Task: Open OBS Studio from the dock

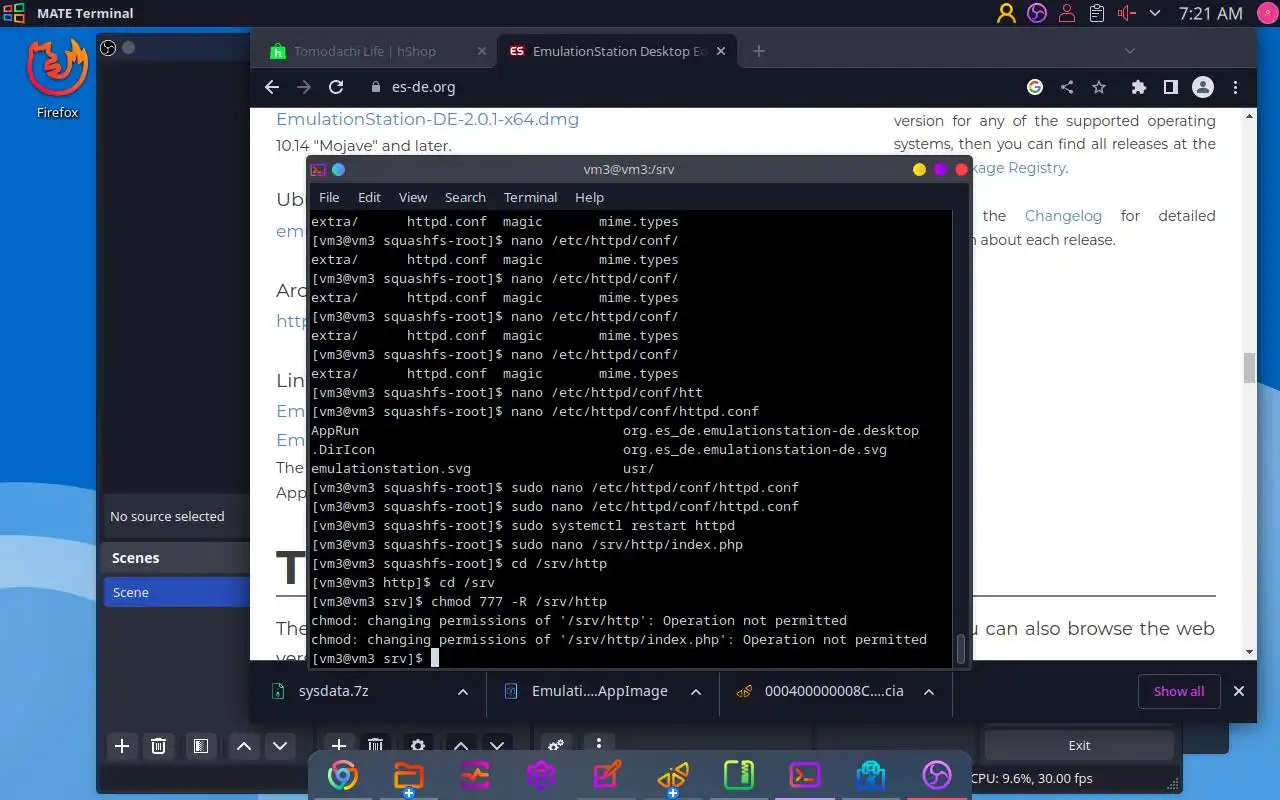Action: (937, 775)
